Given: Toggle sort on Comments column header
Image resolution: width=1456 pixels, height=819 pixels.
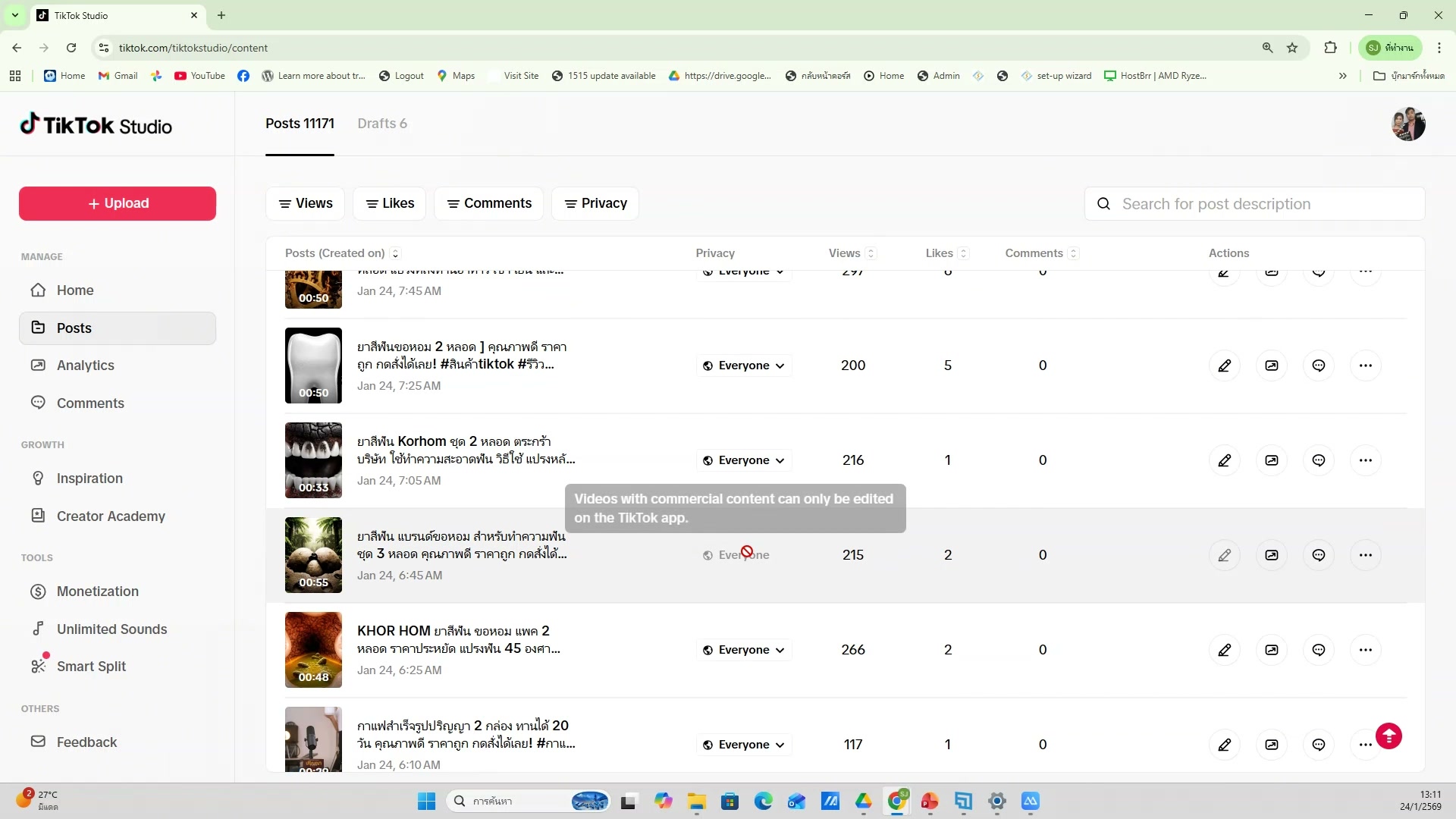Looking at the screenshot, I should 1073,253.
